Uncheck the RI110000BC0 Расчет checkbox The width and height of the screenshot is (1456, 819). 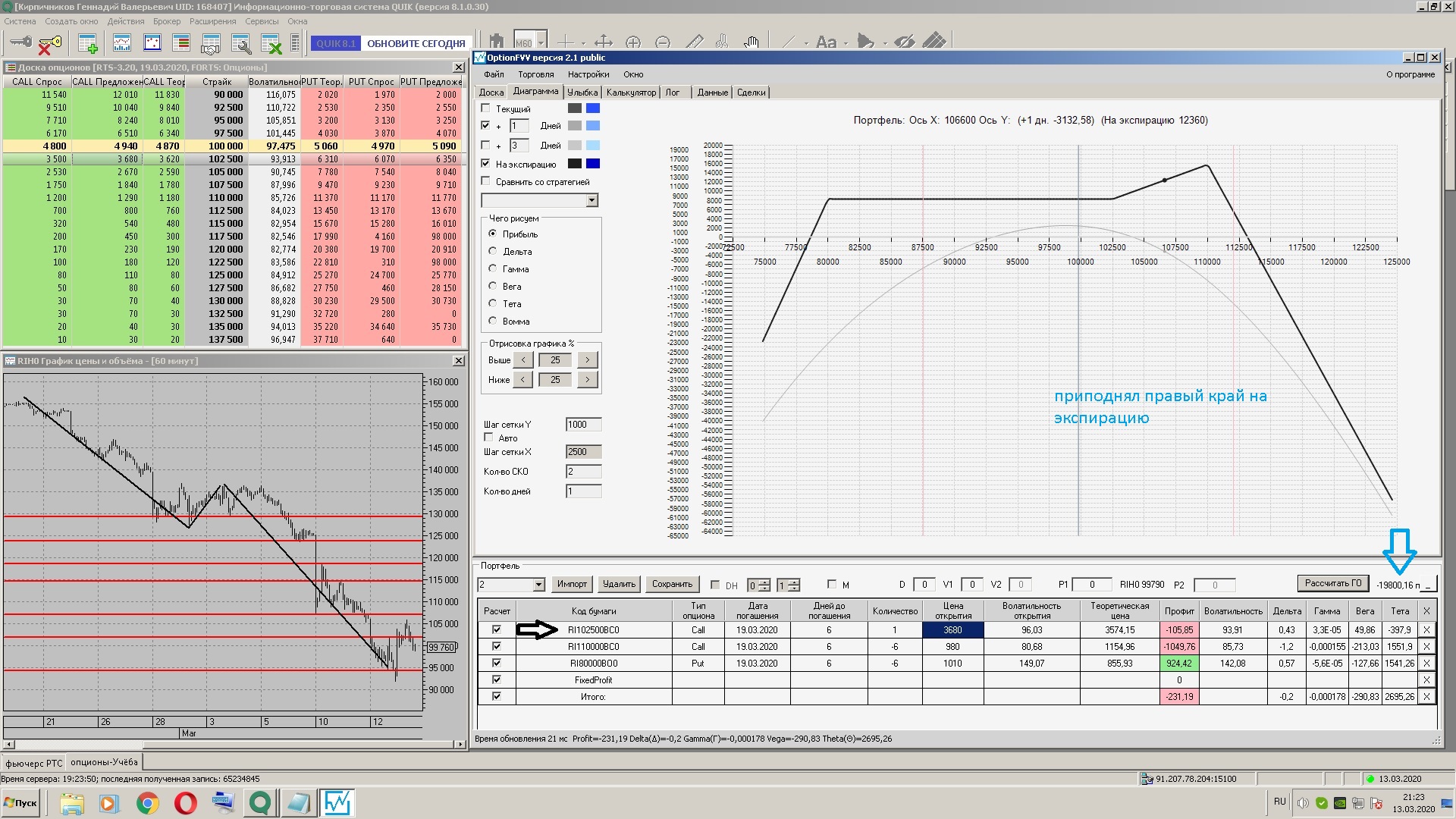click(x=497, y=647)
